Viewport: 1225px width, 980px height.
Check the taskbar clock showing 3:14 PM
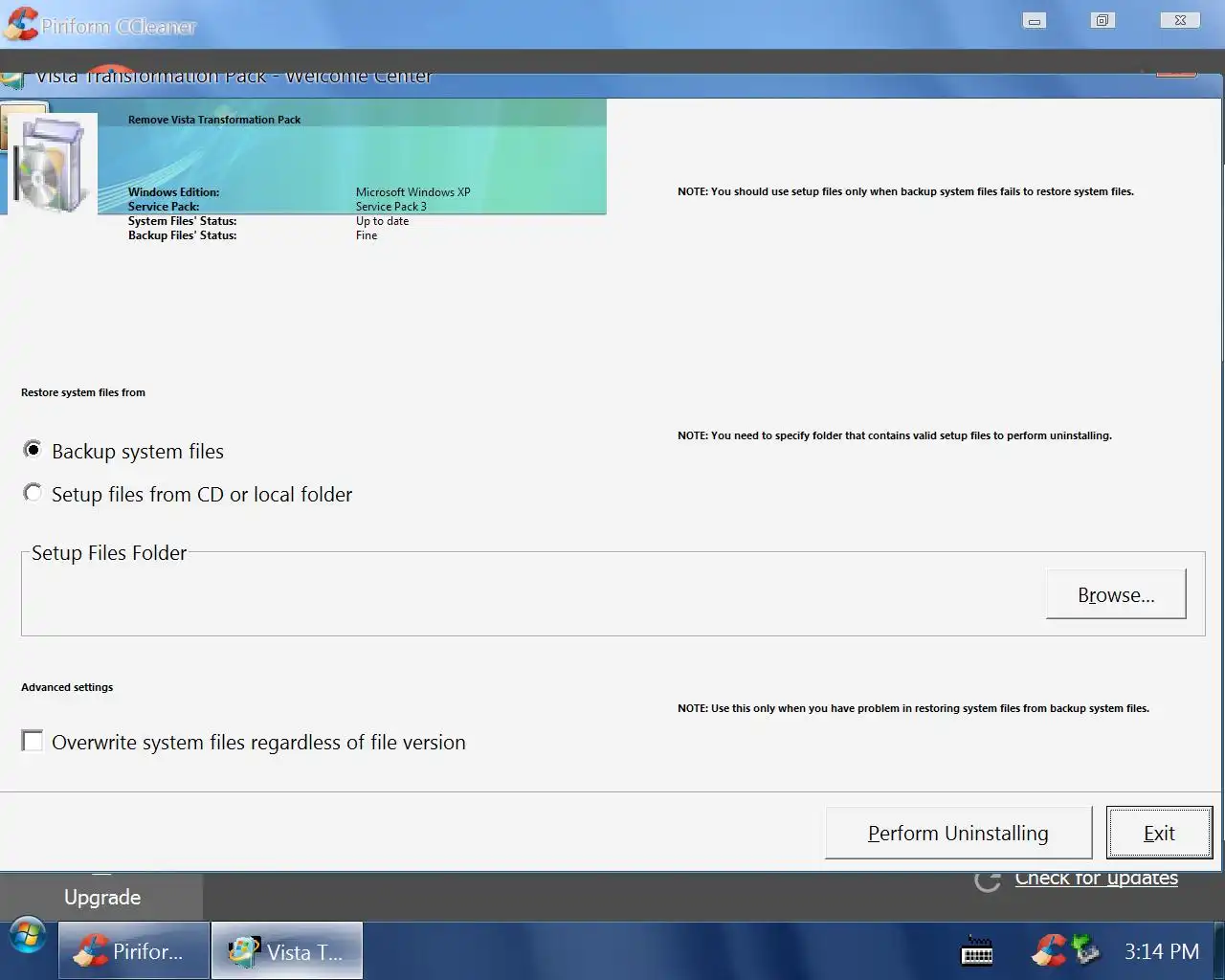(1161, 951)
